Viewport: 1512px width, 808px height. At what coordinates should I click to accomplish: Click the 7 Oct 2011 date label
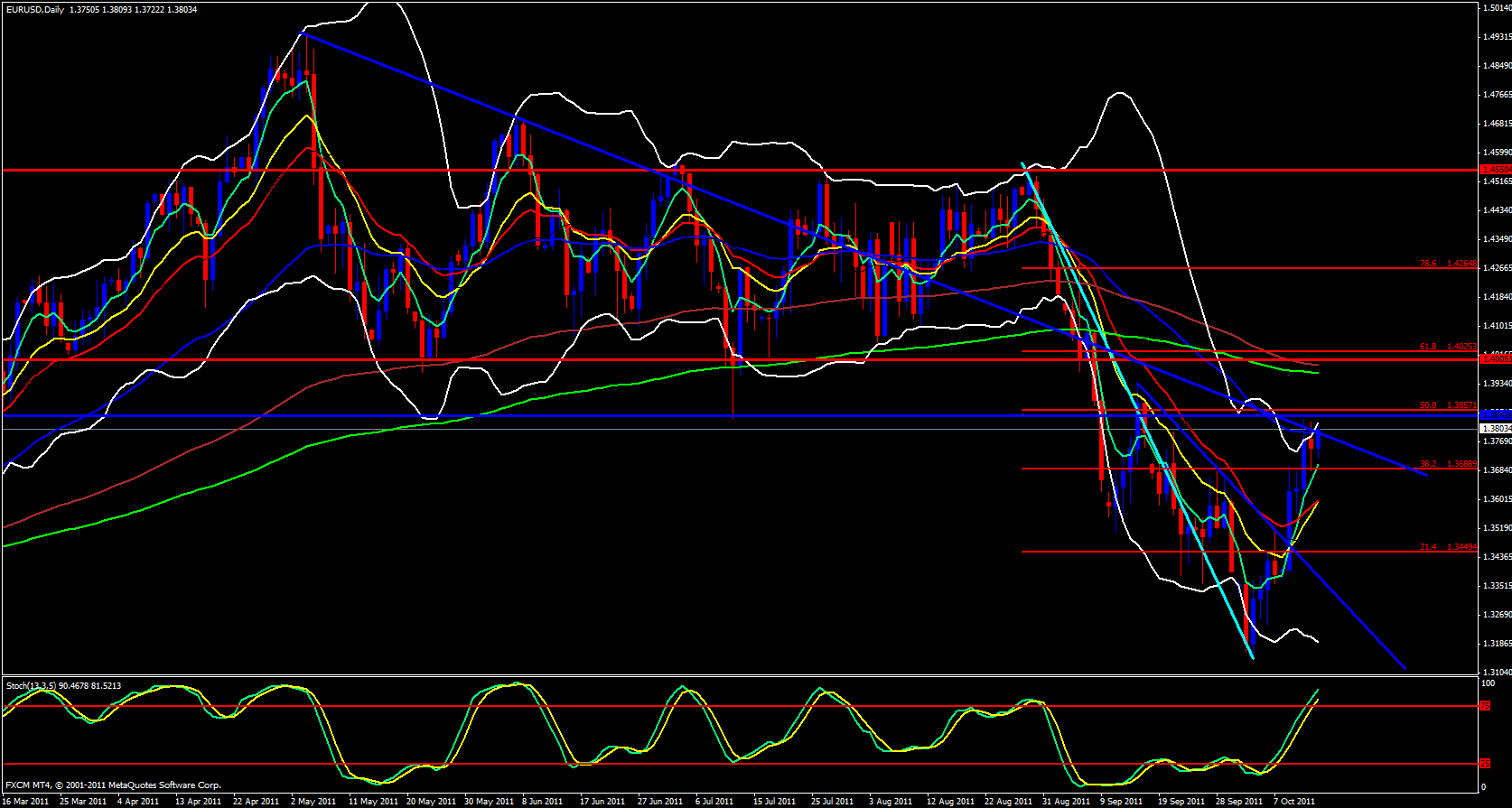click(x=1294, y=802)
